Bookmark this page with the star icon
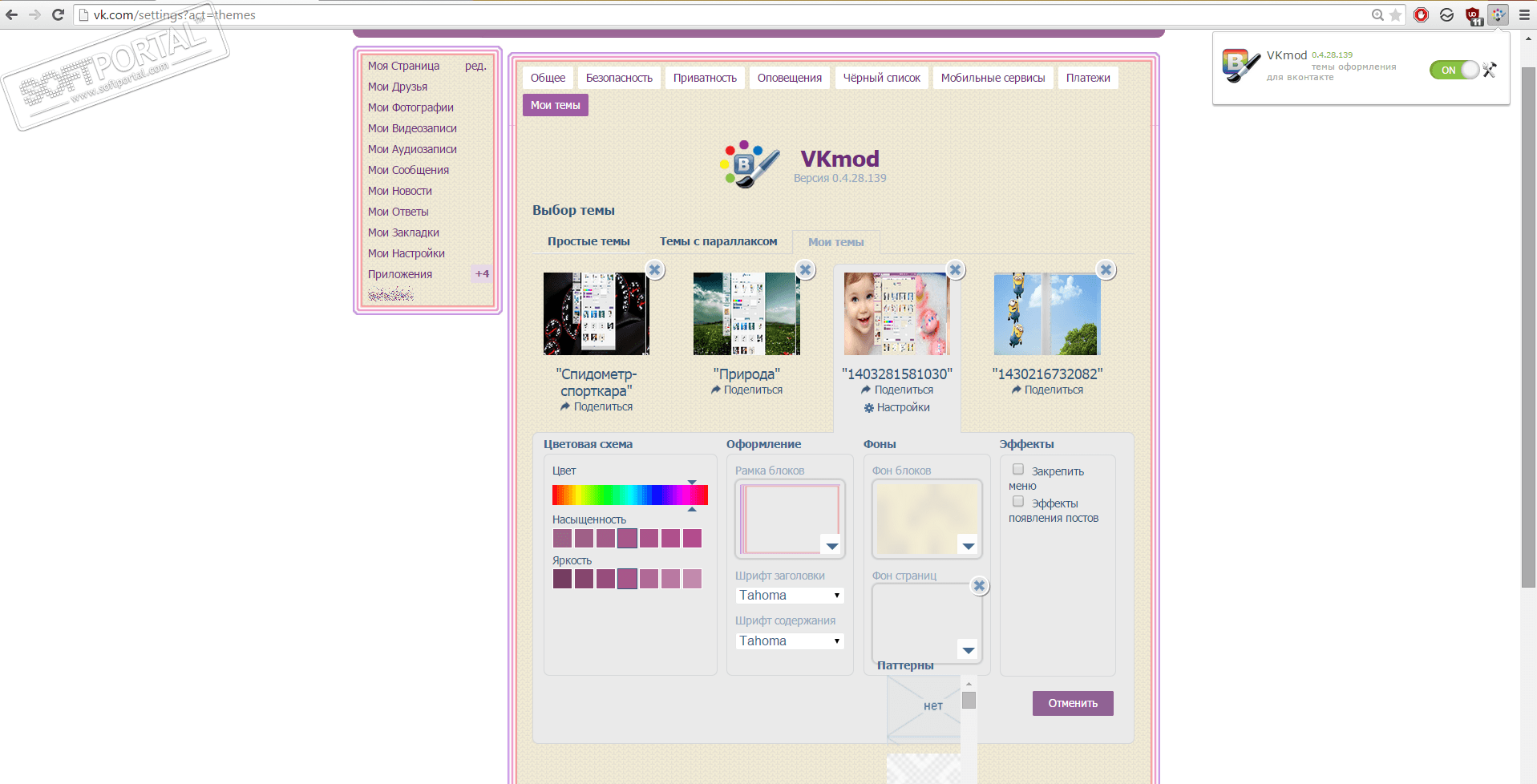Viewport: 1537px width, 784px height. pos(1396,14)
